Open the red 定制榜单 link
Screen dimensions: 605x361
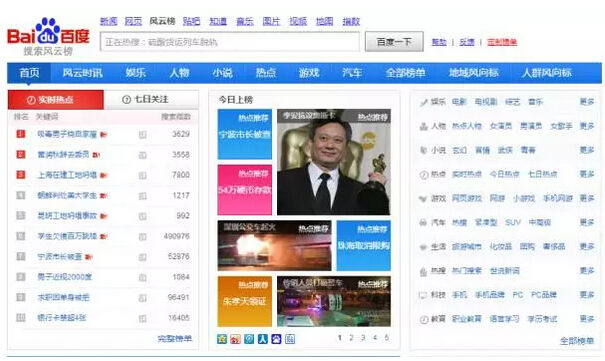502,42
